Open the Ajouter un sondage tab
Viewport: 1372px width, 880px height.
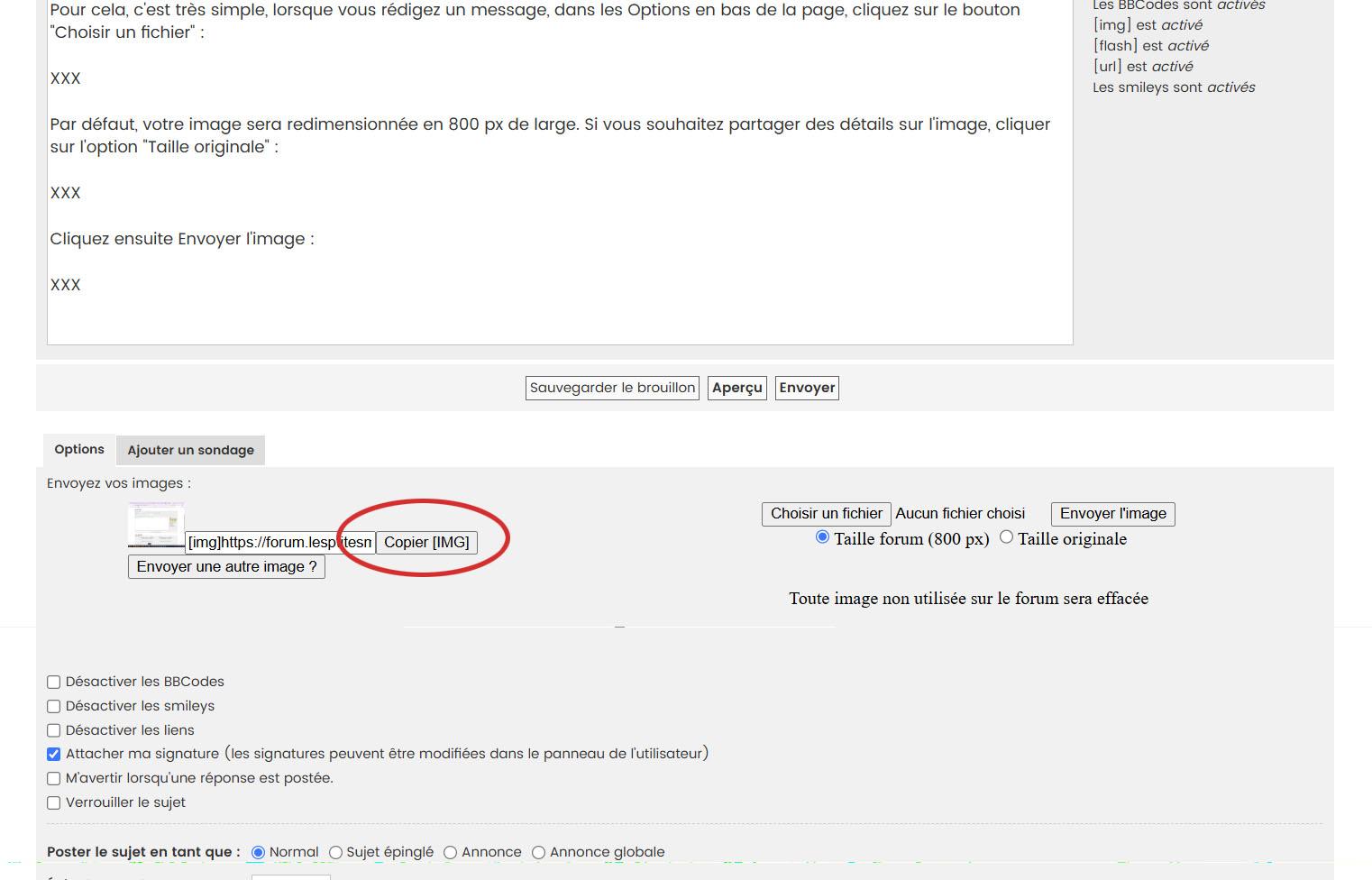(x=190, y=450)
